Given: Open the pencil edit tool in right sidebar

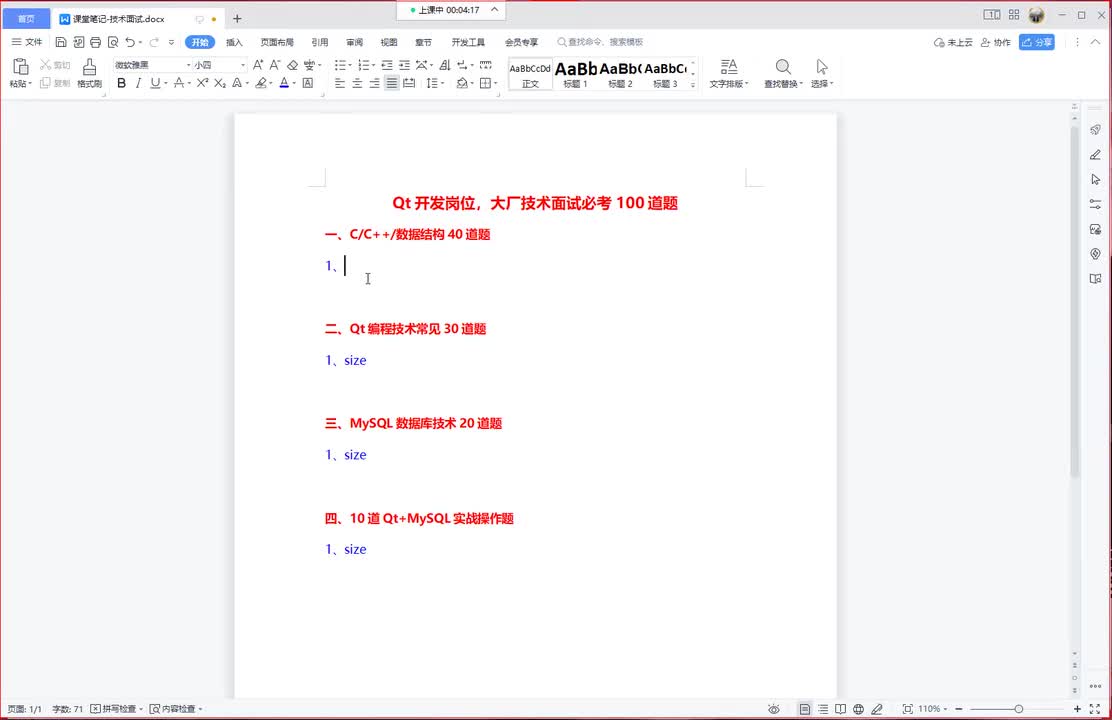Looking at the screenshot, I should coord(1096,155).
